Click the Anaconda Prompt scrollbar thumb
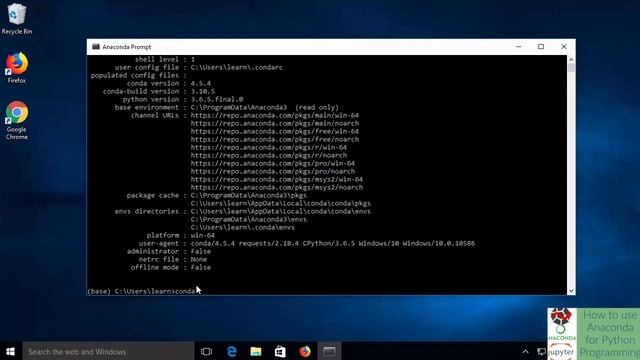Viewport: 640px width, 360px height. (x=571, y=68)
